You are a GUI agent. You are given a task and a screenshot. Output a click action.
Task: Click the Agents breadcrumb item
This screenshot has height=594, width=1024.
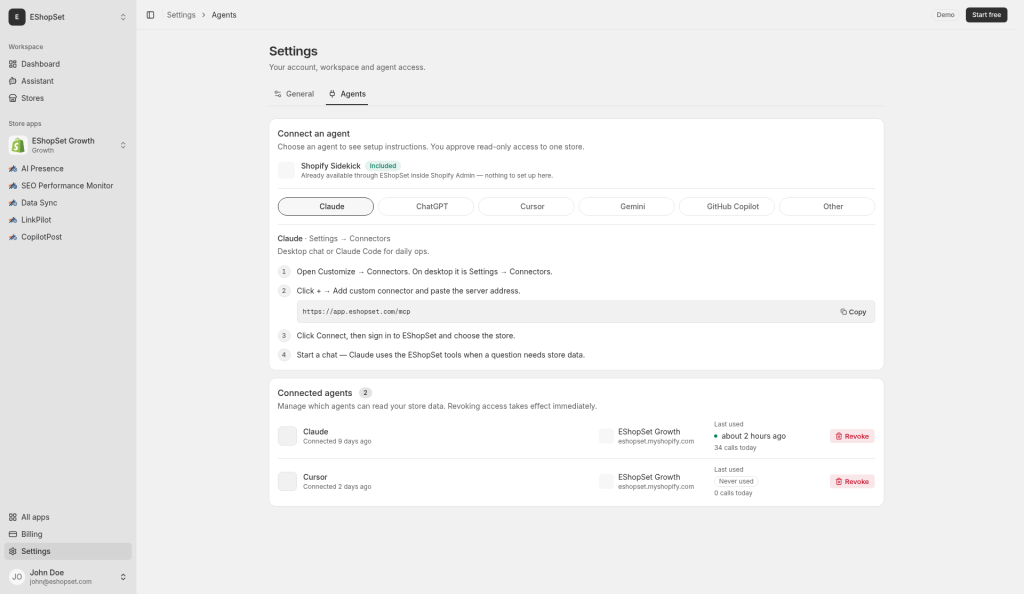(x=224, y=15)
